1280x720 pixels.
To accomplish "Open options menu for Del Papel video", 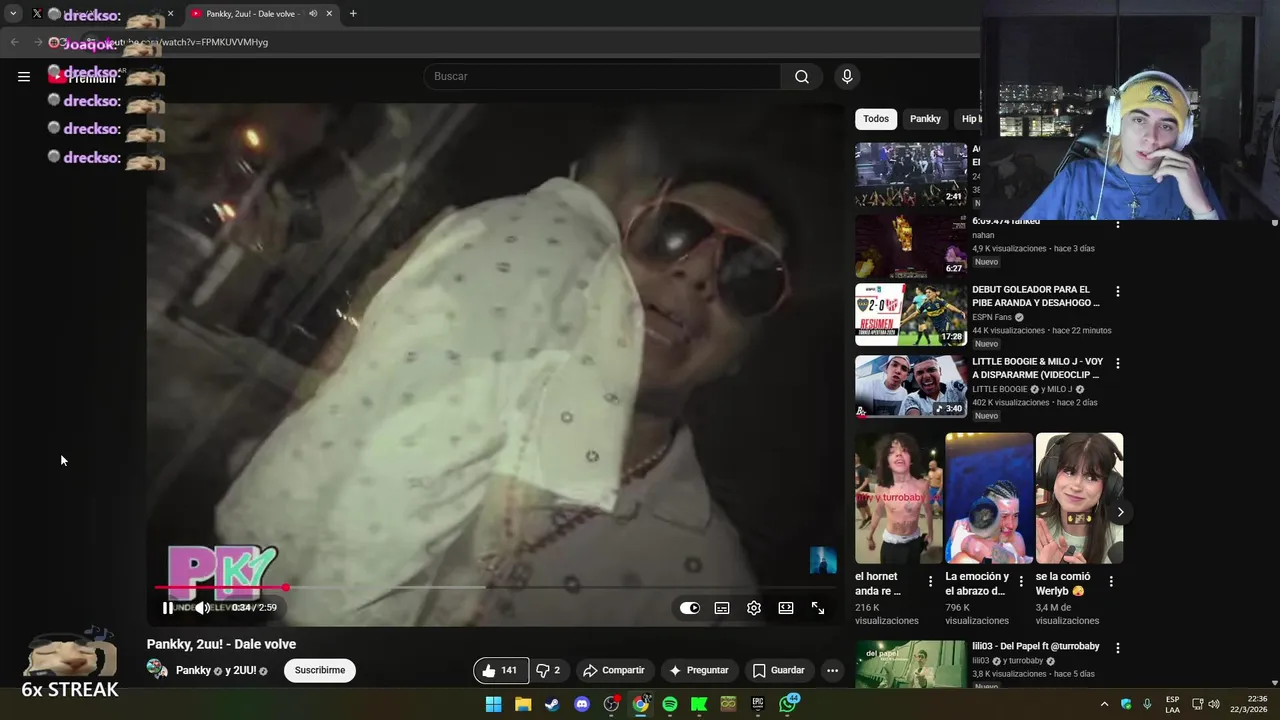I will [1118, 648].
